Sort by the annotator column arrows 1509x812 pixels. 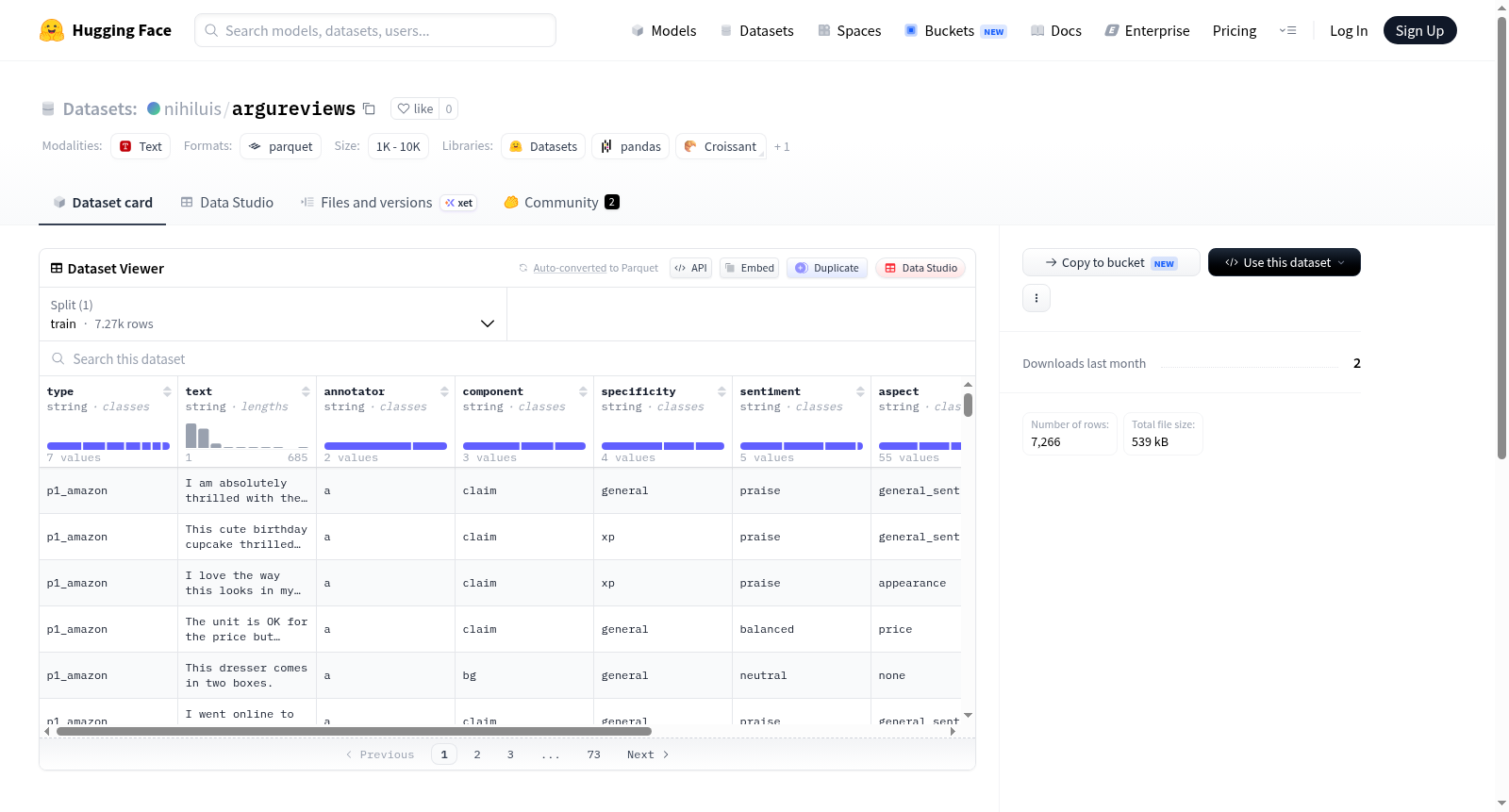tap(444, 391)
